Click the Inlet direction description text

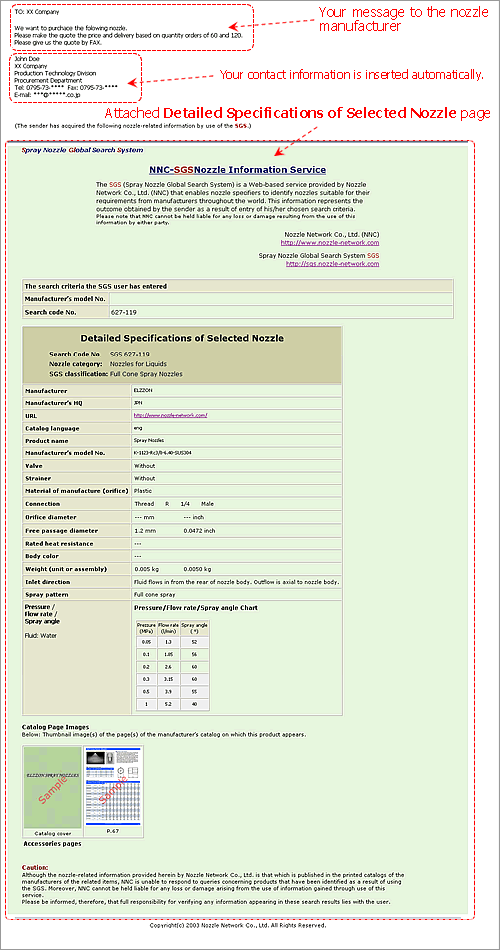coord(236,582)
